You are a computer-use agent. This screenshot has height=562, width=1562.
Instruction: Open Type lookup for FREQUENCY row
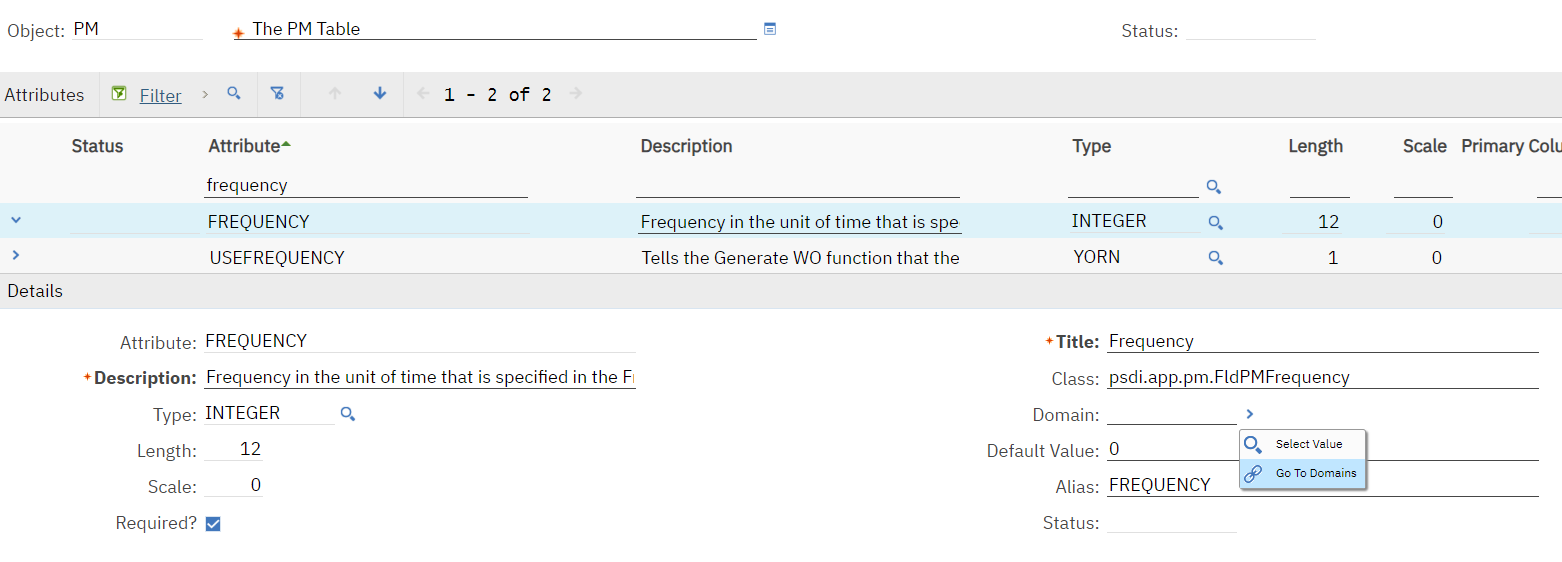(x=1216, y=223)
